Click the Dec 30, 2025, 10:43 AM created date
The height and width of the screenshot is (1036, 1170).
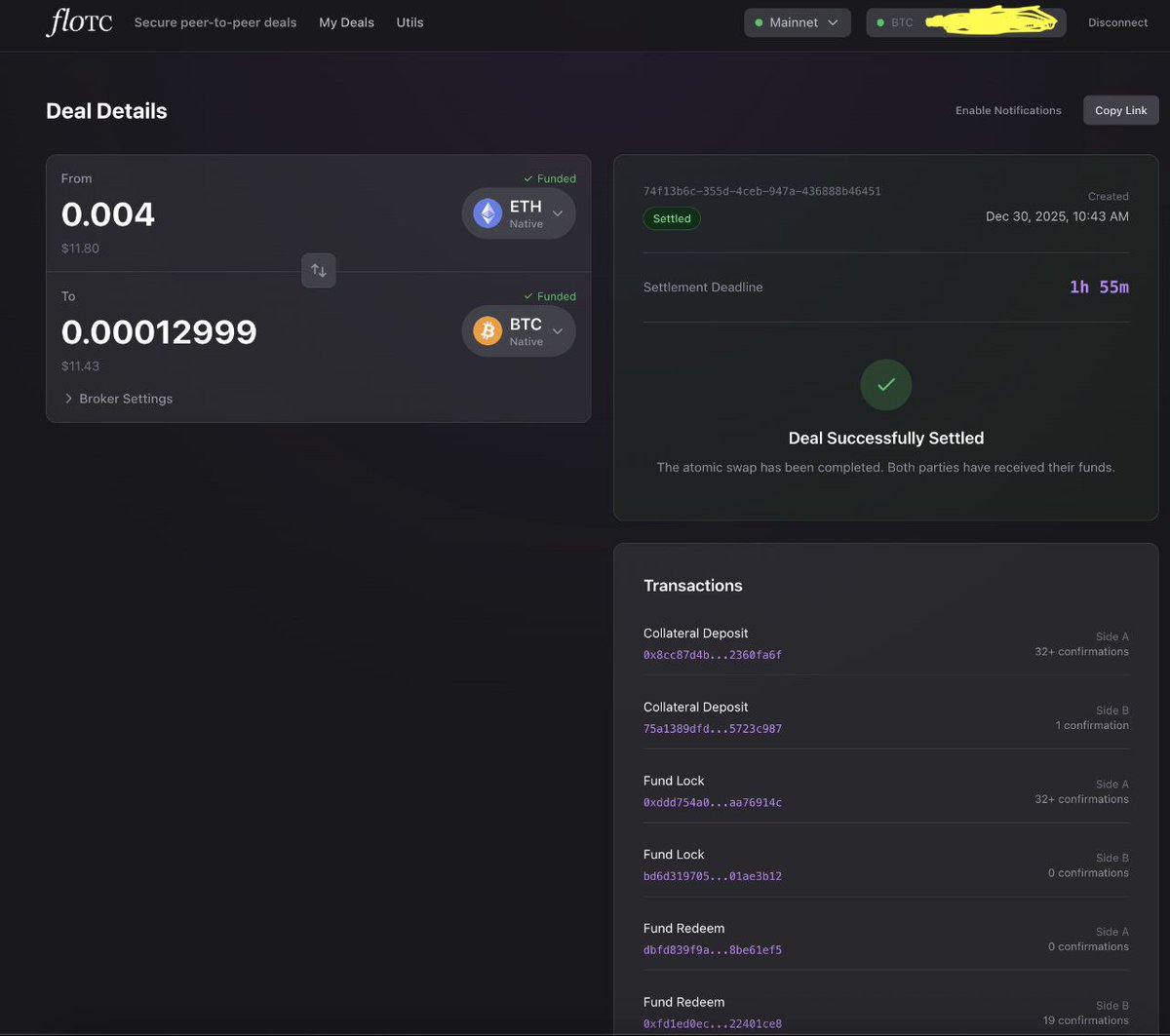(1057, 216)
